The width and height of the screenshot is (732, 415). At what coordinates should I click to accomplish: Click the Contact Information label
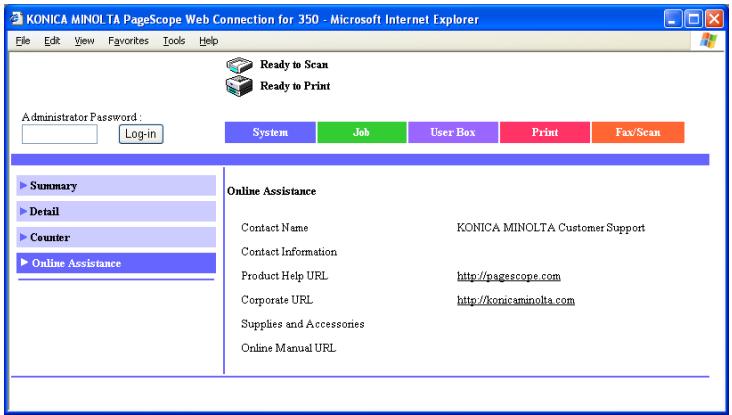pyautogui.click(x=289, y=252)
